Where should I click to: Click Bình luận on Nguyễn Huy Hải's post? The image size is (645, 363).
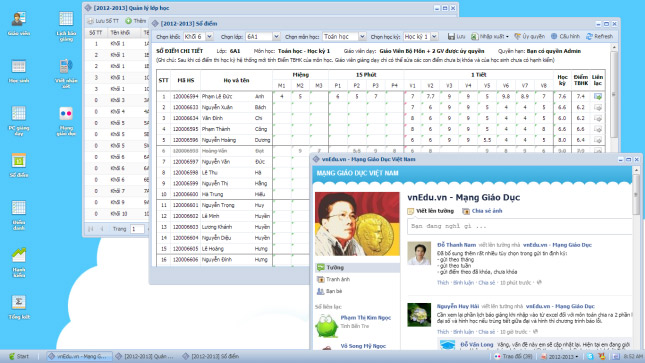coord(463,332)
